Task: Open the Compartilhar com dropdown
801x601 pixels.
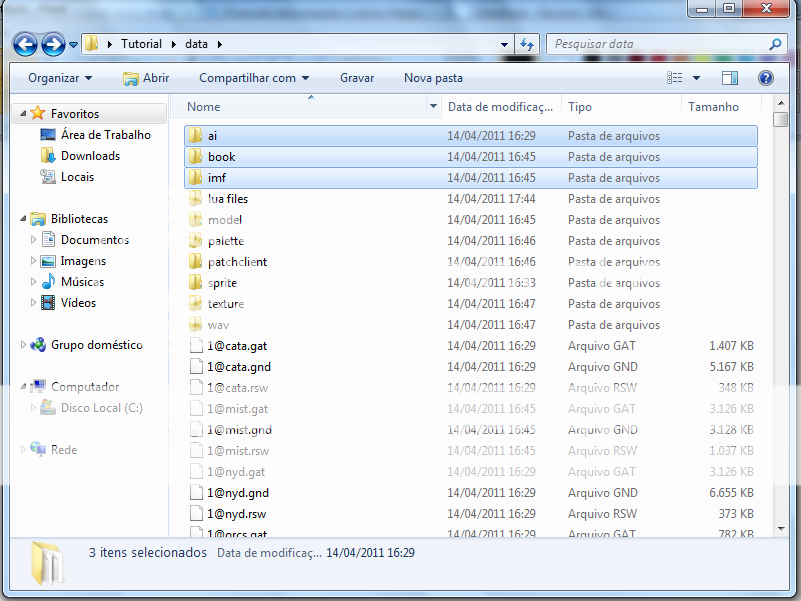Action: 253,78
